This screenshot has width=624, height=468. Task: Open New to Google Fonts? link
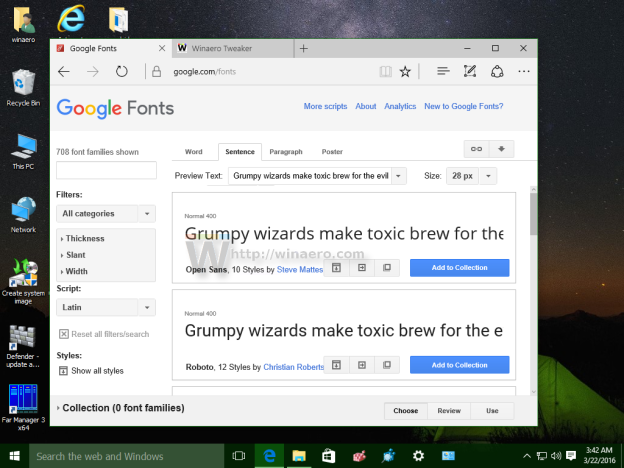(464, 106)
